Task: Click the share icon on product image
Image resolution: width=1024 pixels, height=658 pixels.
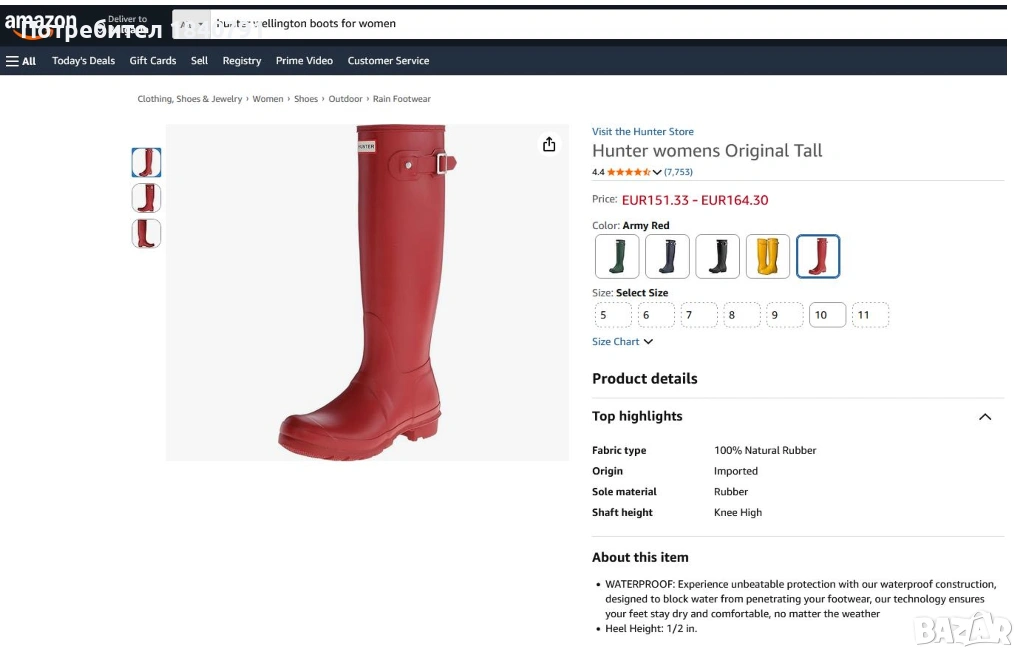Action: pos(549,145)
